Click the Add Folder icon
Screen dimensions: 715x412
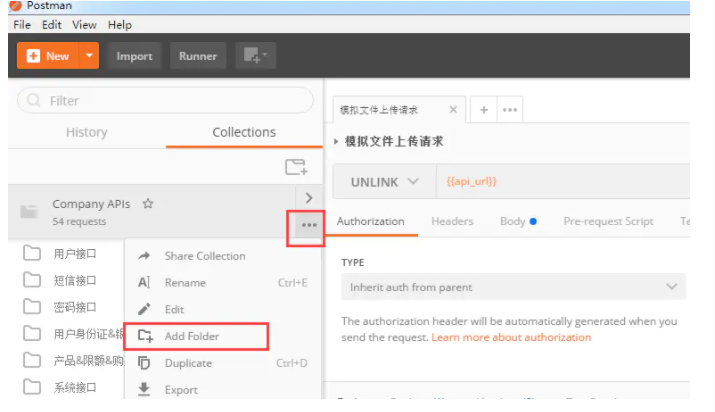145,336
